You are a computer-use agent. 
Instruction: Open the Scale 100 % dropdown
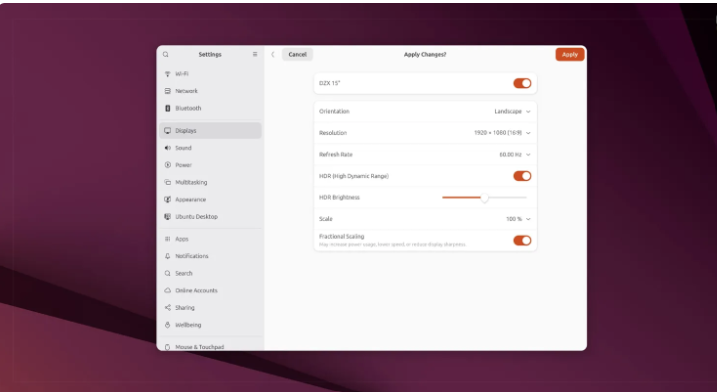coord(518,219)
